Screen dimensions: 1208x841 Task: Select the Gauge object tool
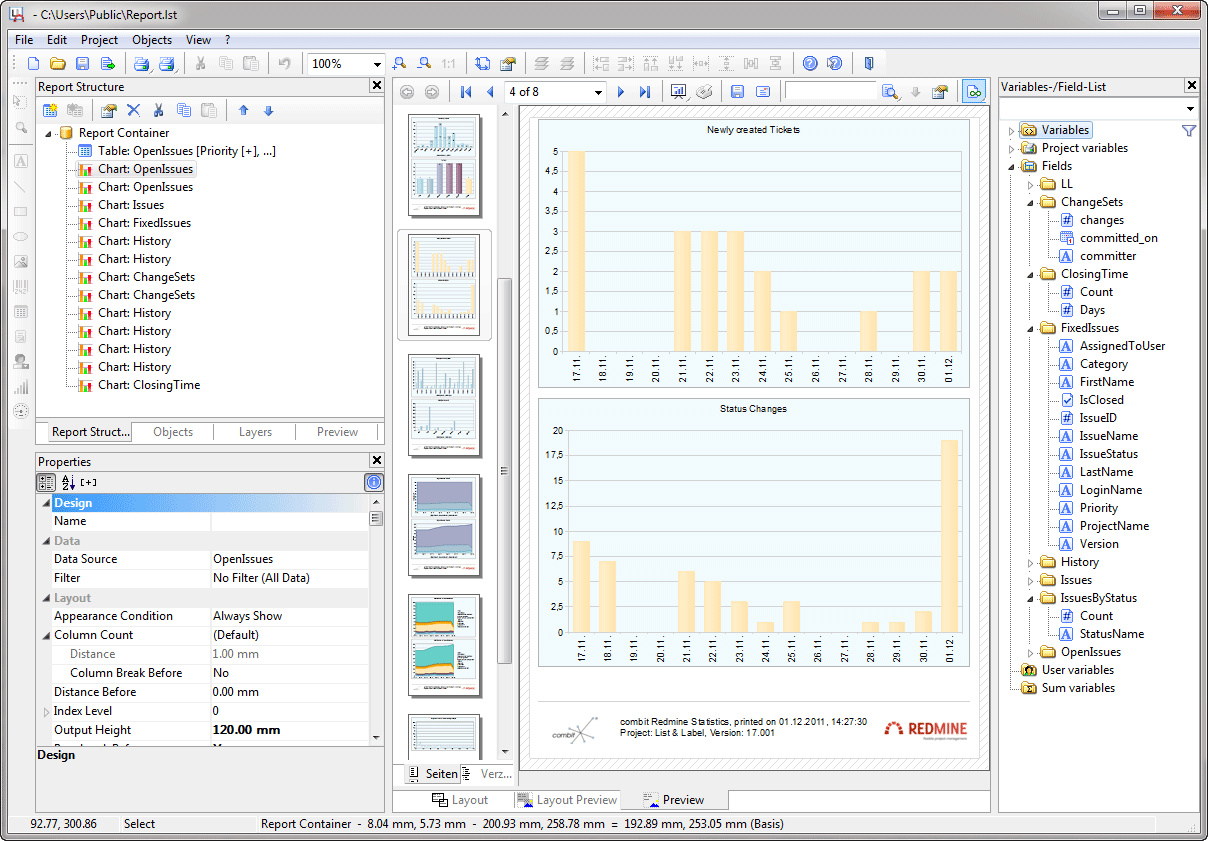point(20,410)
